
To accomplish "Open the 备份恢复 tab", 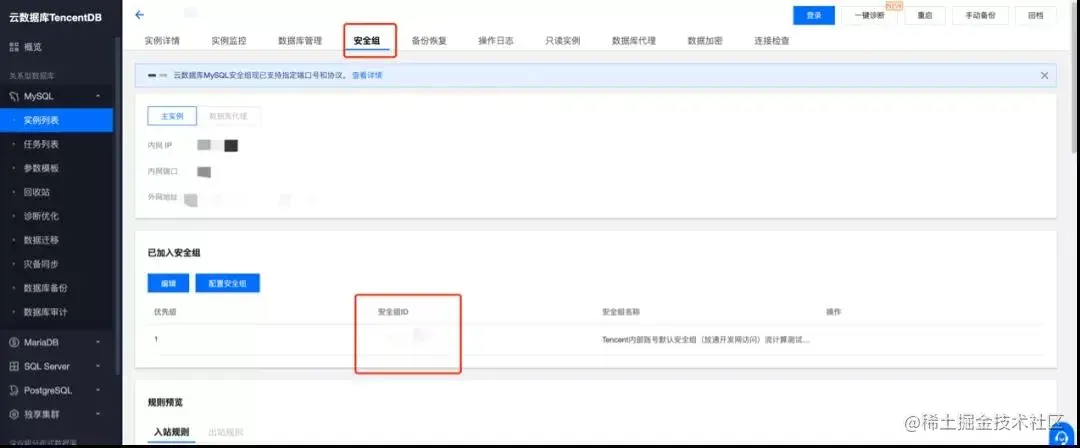I will click(429, 41).
